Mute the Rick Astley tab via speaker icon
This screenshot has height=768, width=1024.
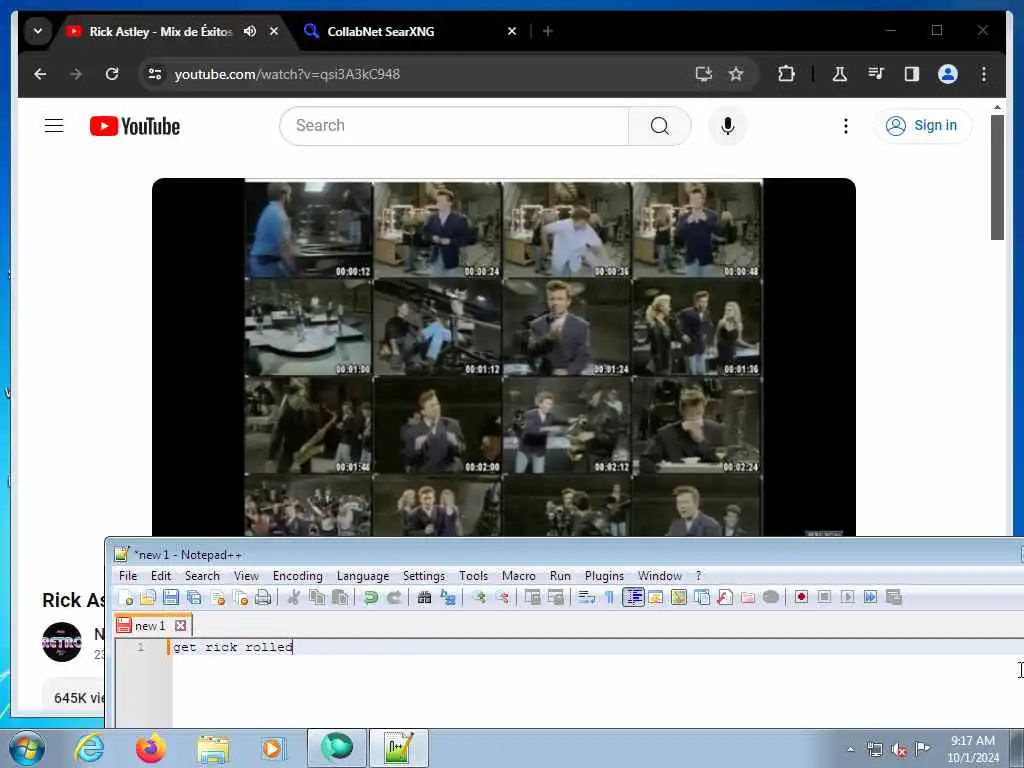[x=250, y=31]
